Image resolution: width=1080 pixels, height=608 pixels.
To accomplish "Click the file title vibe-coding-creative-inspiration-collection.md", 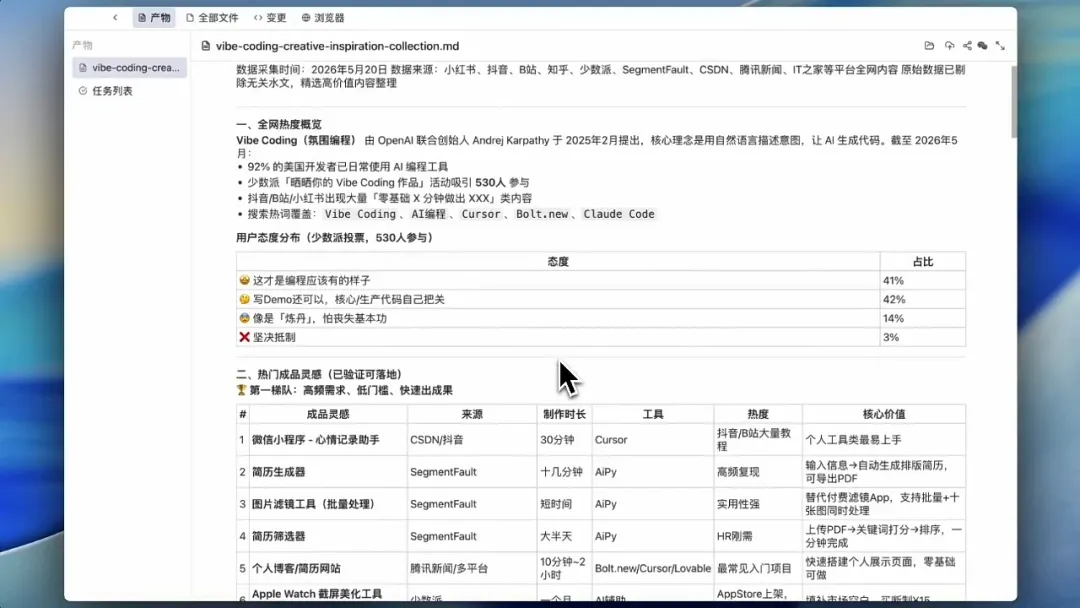I will point(338,46).
